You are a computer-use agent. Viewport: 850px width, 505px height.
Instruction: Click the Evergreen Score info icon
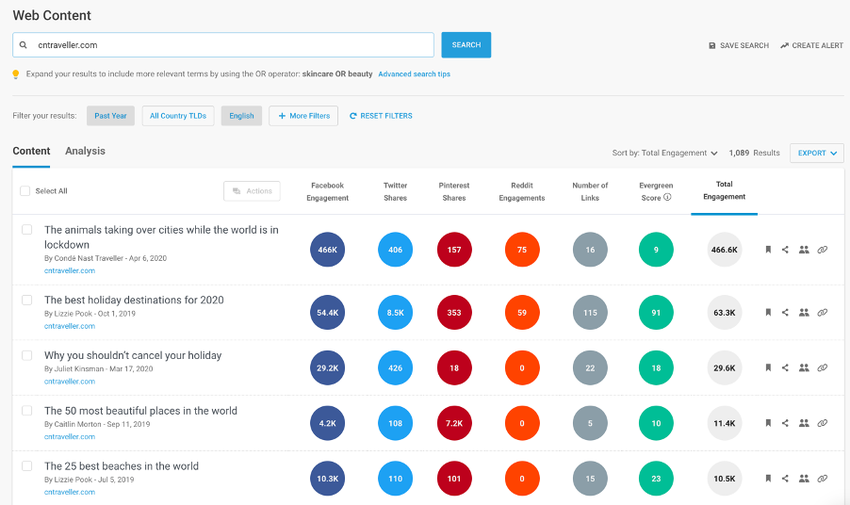(667, 197)
